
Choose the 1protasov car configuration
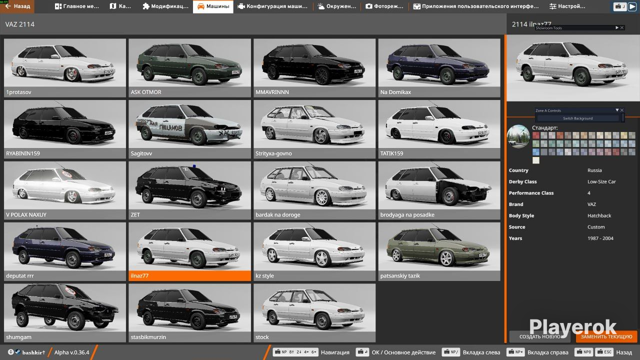click(x=65, y=68)
